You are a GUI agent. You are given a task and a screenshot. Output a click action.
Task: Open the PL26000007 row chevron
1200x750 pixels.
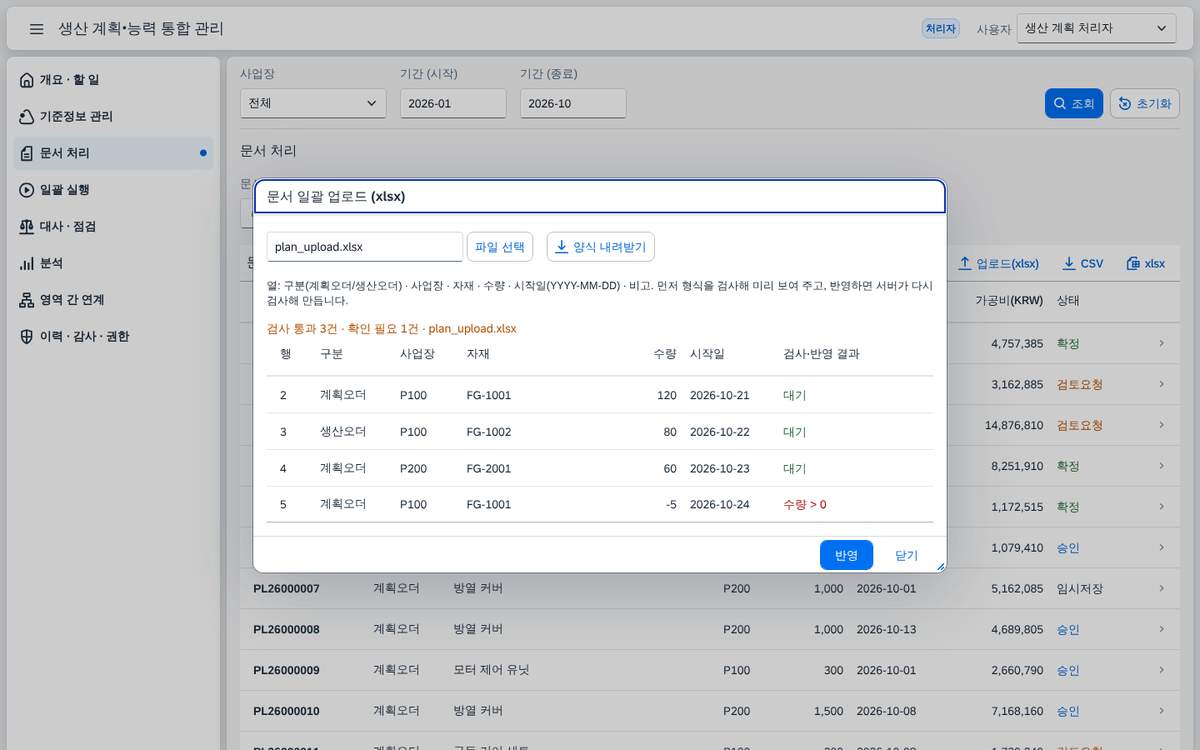(x=1161, y=589)
